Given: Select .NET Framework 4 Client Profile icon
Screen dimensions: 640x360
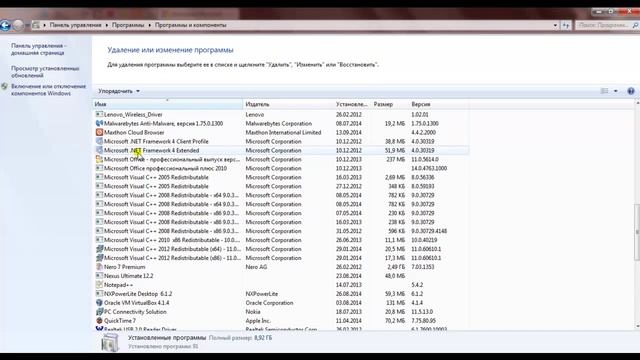Looking at the screenshot, I should click(x=99, y=141).
